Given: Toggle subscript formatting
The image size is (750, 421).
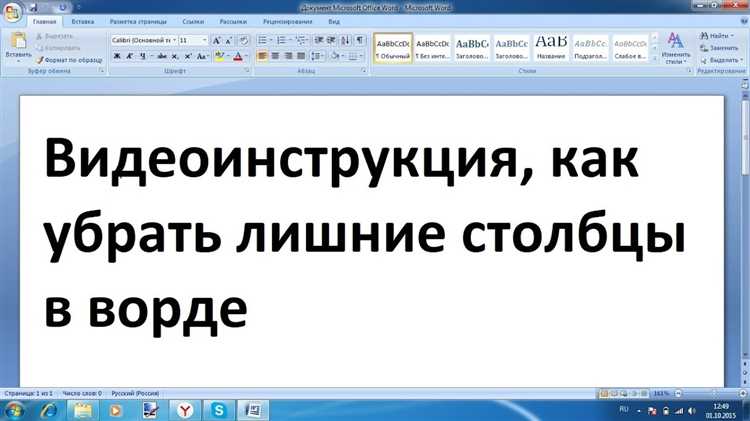Looking at the screenshot, I should [175, 56].
